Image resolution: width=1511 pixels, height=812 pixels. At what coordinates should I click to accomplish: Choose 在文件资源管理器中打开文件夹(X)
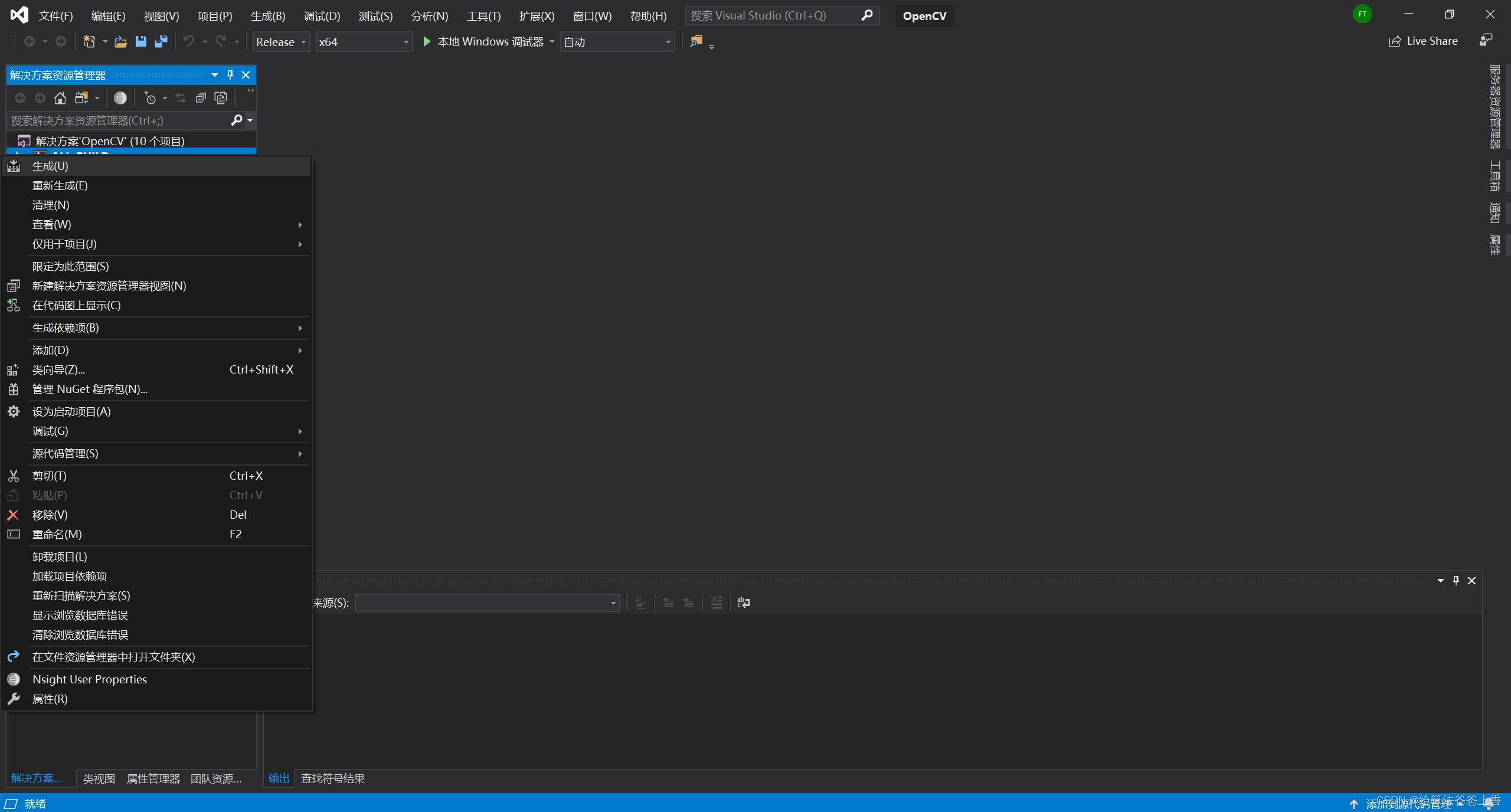pos(156,657)
